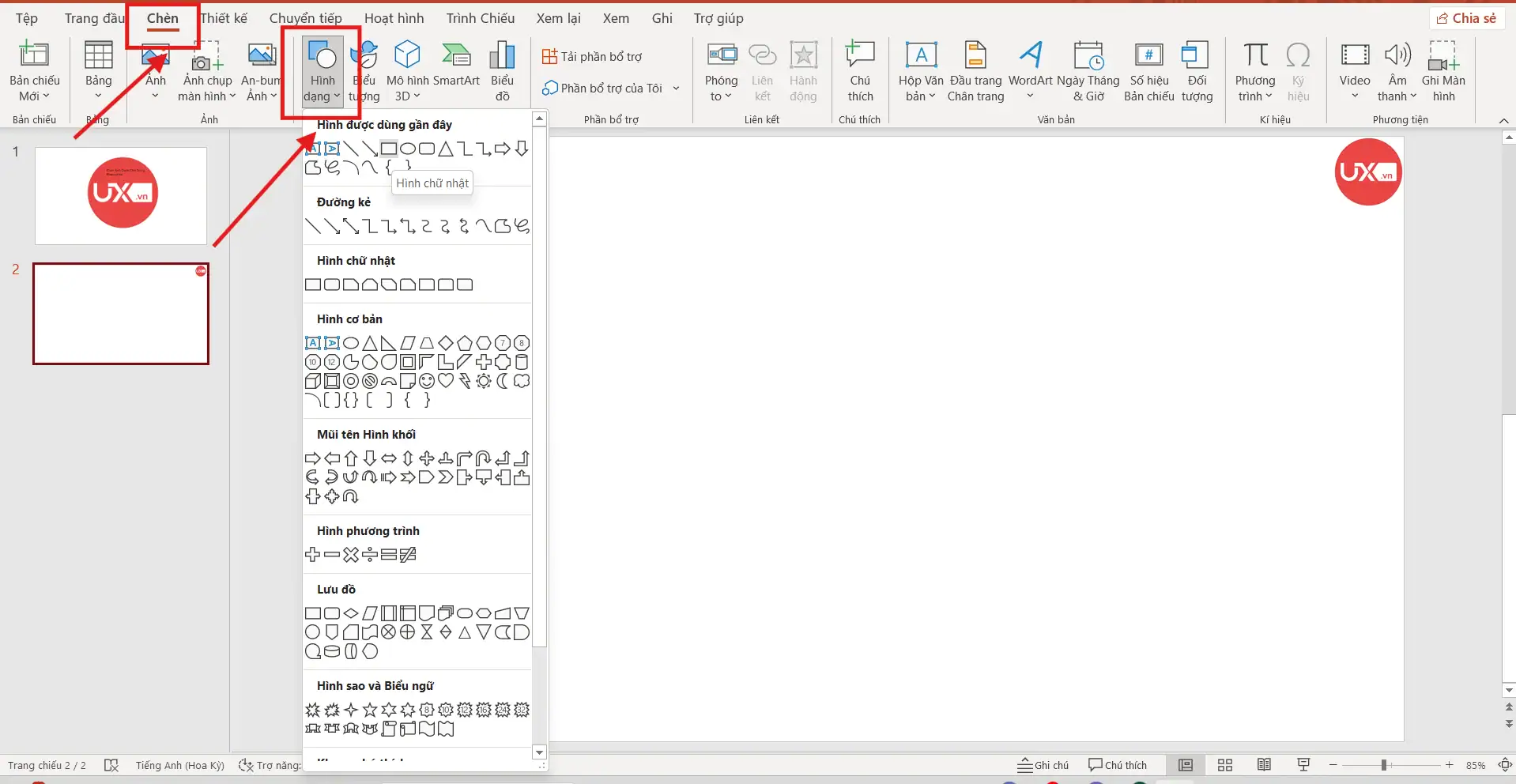Adjust the zoom slider handle
The height and width of the screenshot is (784, 1516).
click(x=1384, y=765)
